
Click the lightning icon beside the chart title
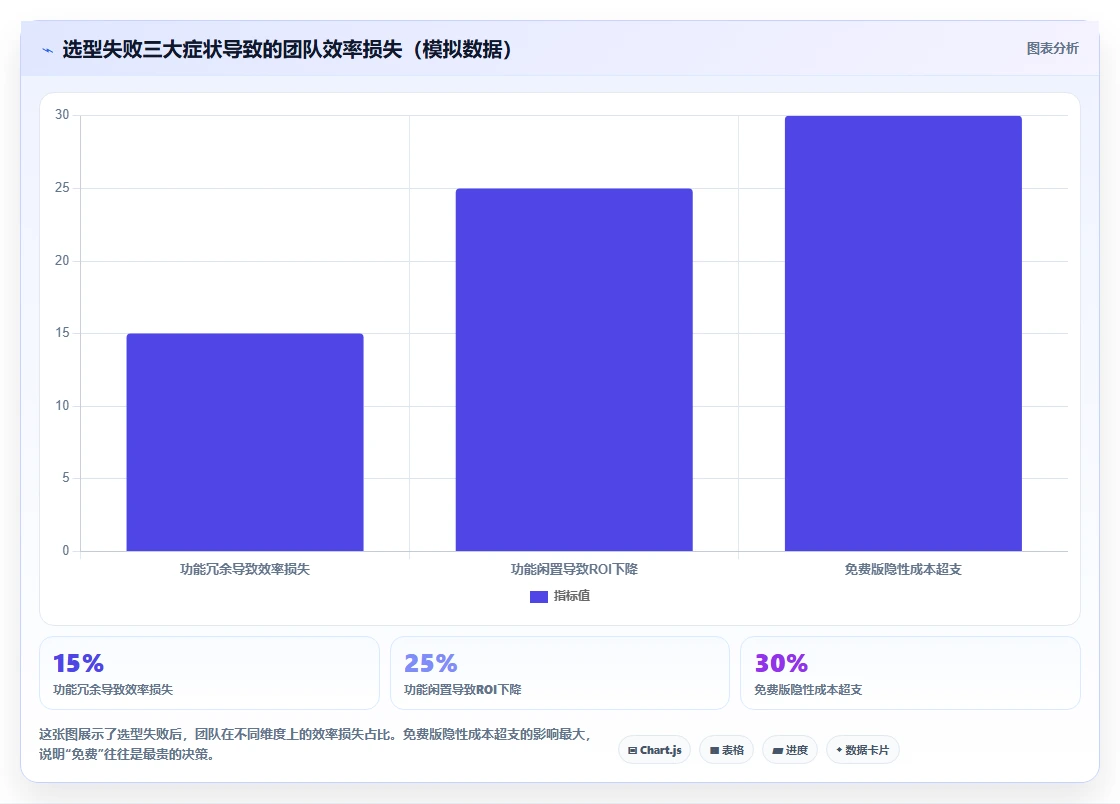click(48, 50)
